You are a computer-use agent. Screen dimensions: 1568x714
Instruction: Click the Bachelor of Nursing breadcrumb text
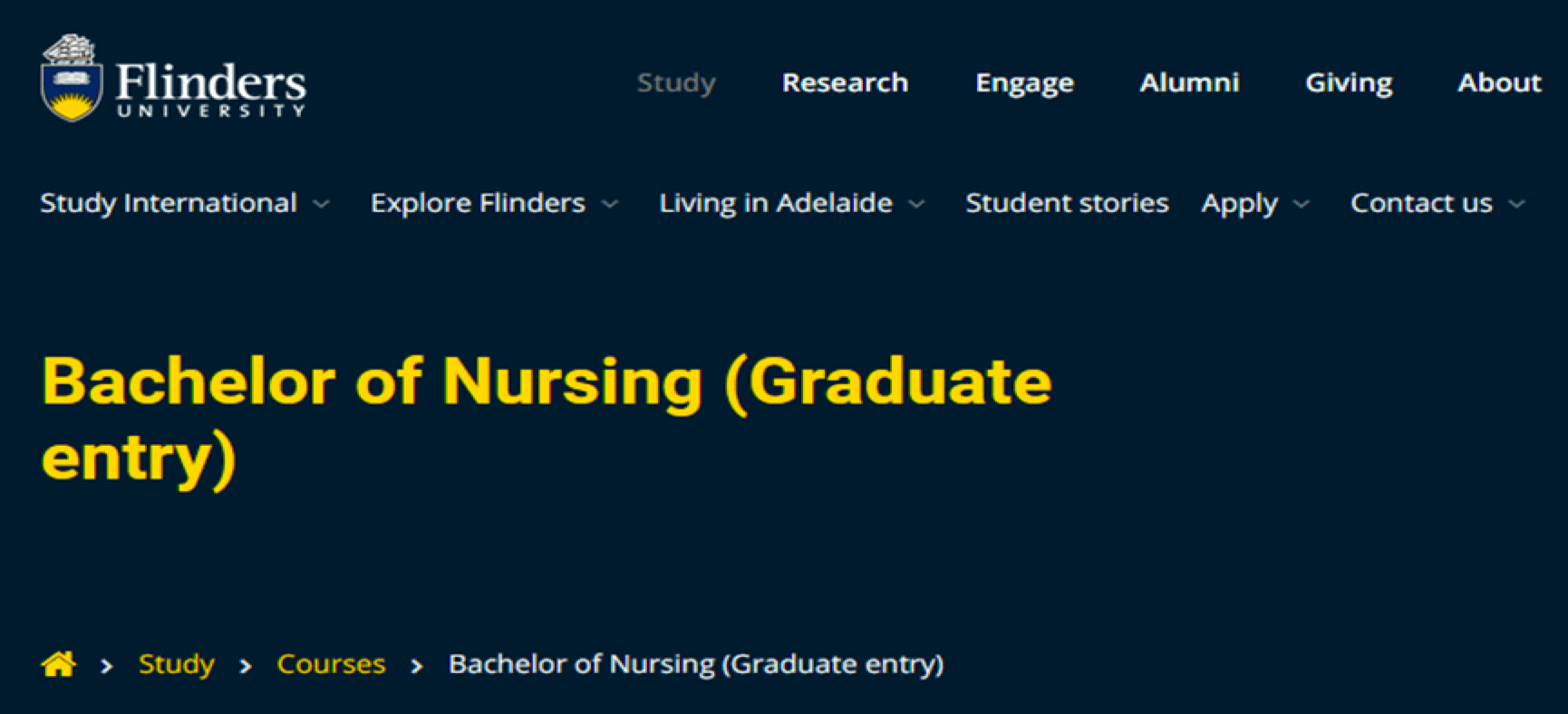pyautogui.click(x=696, y=664)
